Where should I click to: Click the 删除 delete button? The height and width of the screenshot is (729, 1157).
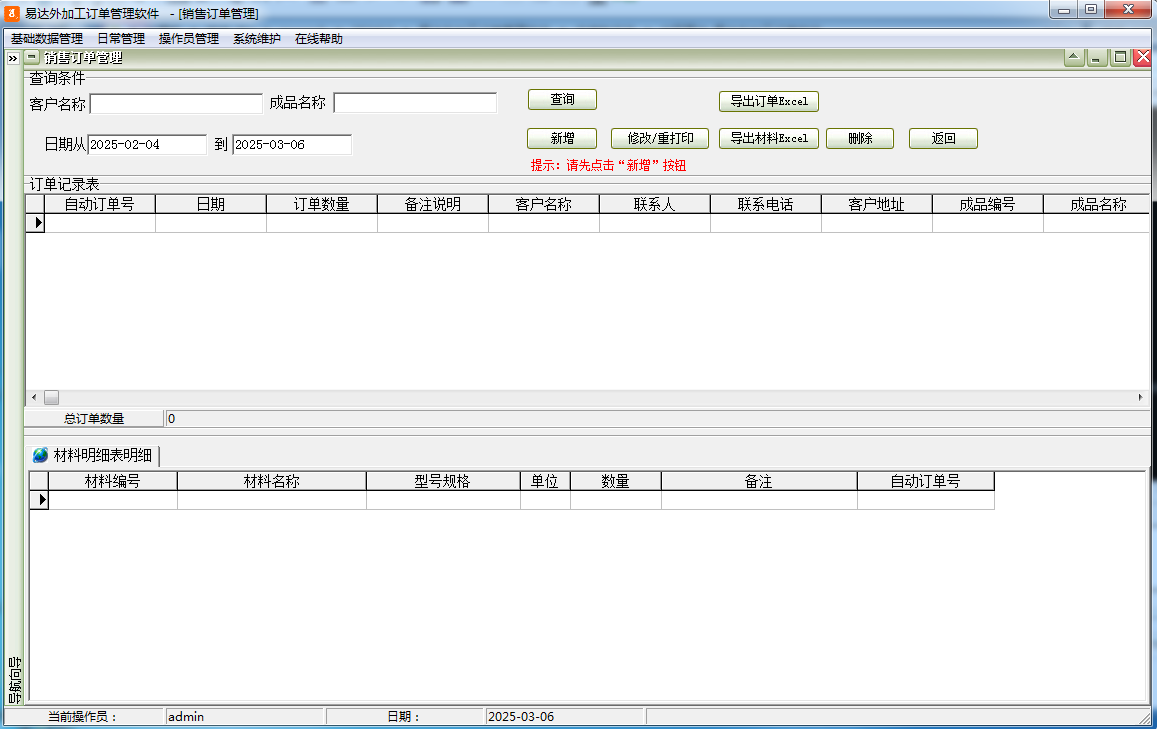tap(859, 138)
